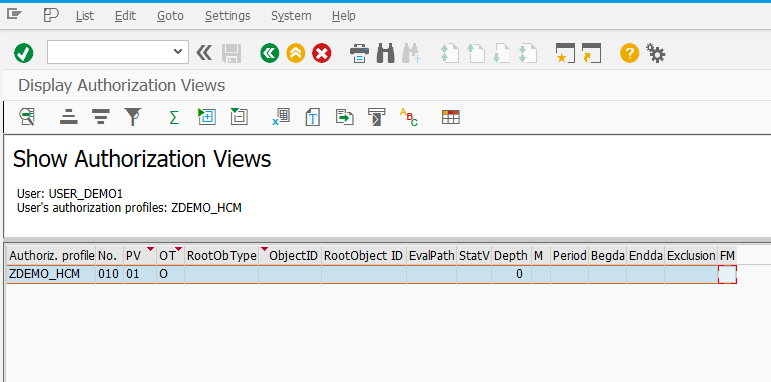Click the Details magnifier icon
Image resolution: width=771 pixels, height=382 pixels.
(27, 117)
